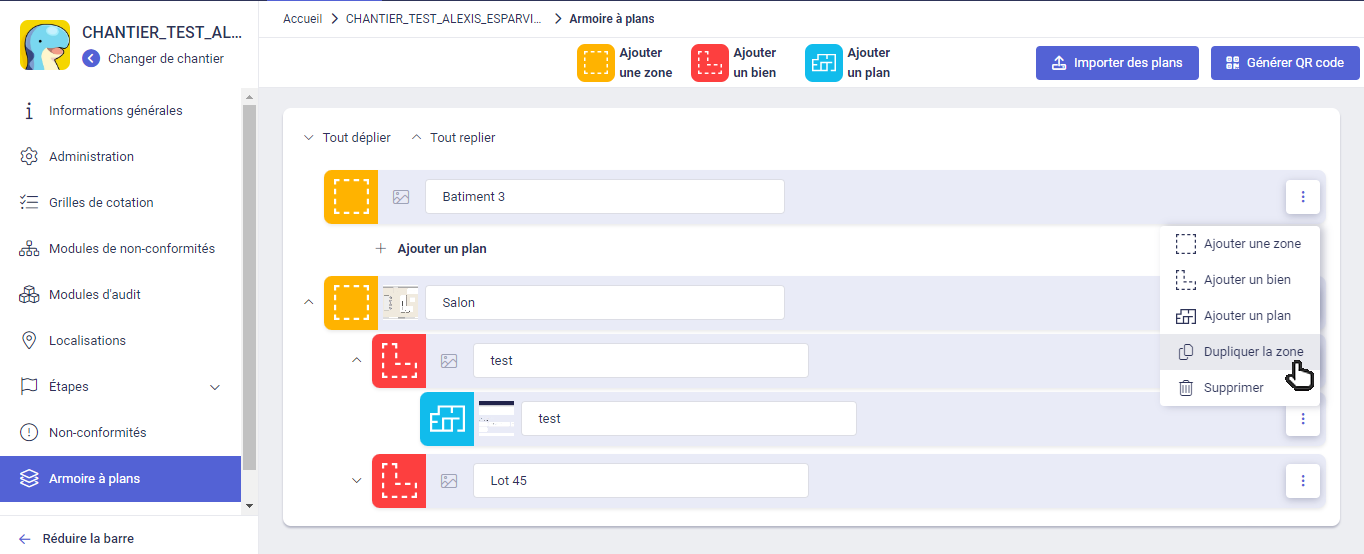Select 'Ajouter un bien' in the context menu
This screenshot has height=554, width=1364.
pos(1246,280)
